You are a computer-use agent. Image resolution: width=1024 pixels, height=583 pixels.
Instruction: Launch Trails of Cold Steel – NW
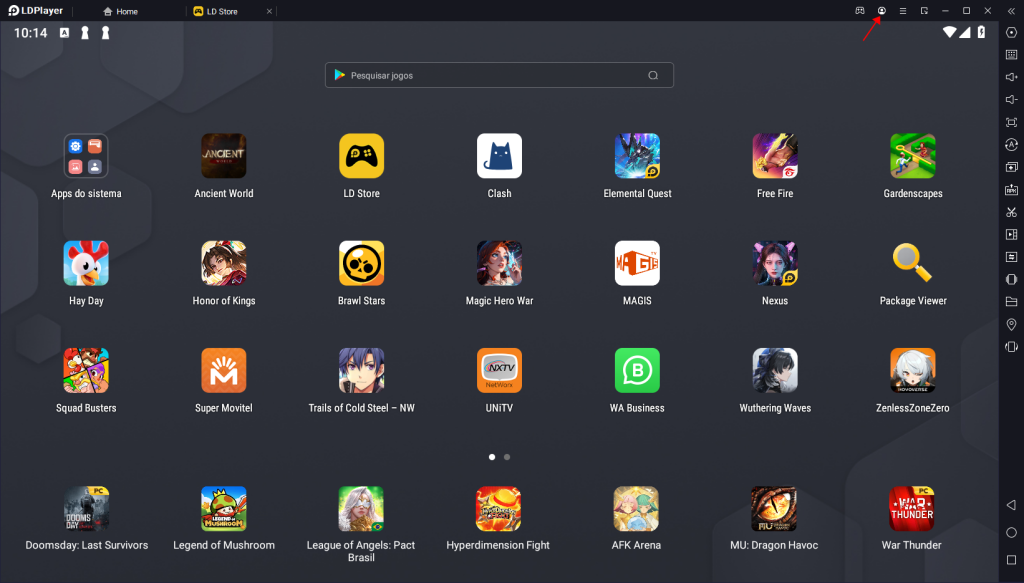[x=361, y=370]
